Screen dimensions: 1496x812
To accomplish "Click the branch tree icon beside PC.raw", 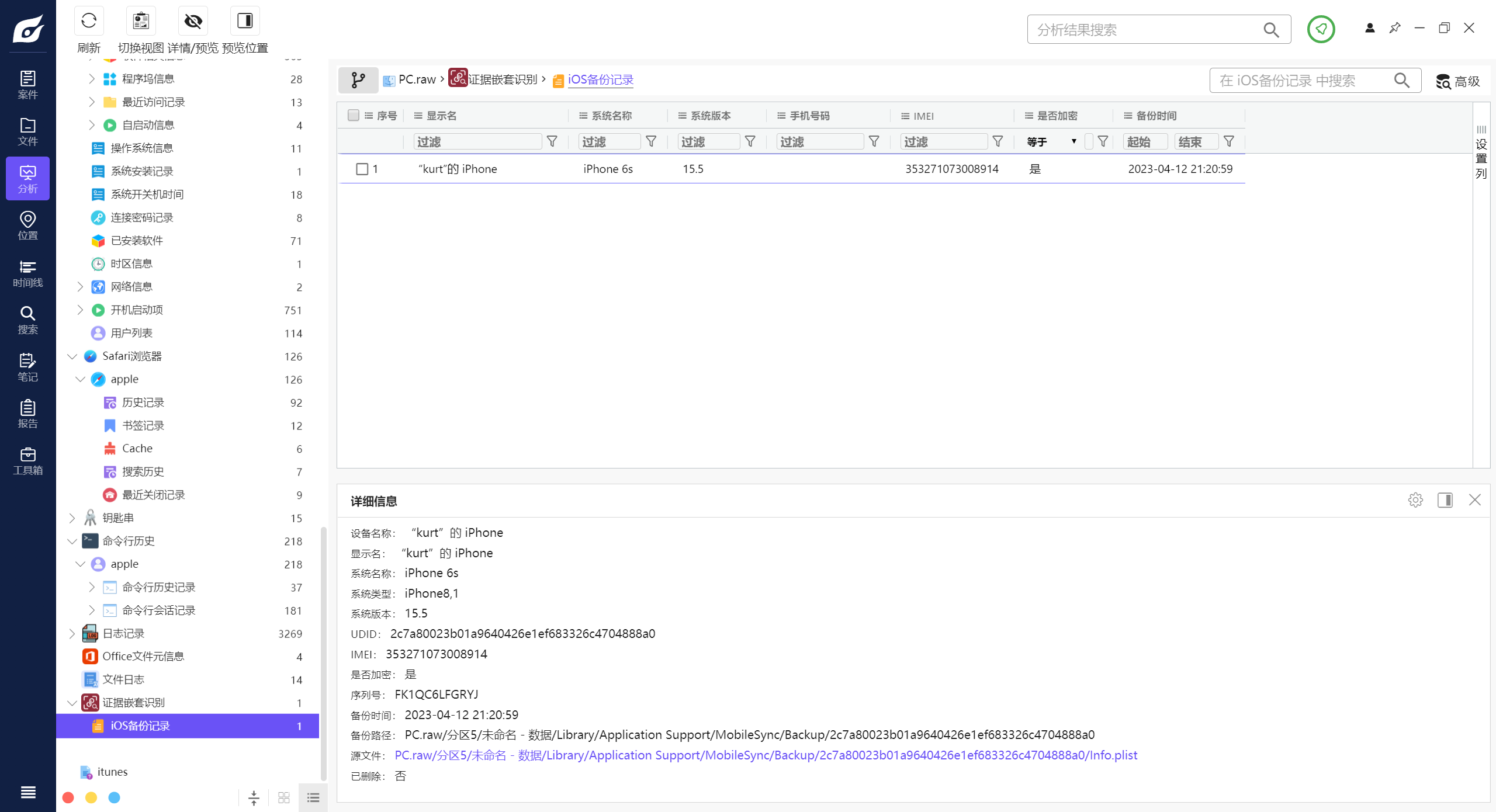I will pos(358,80).
